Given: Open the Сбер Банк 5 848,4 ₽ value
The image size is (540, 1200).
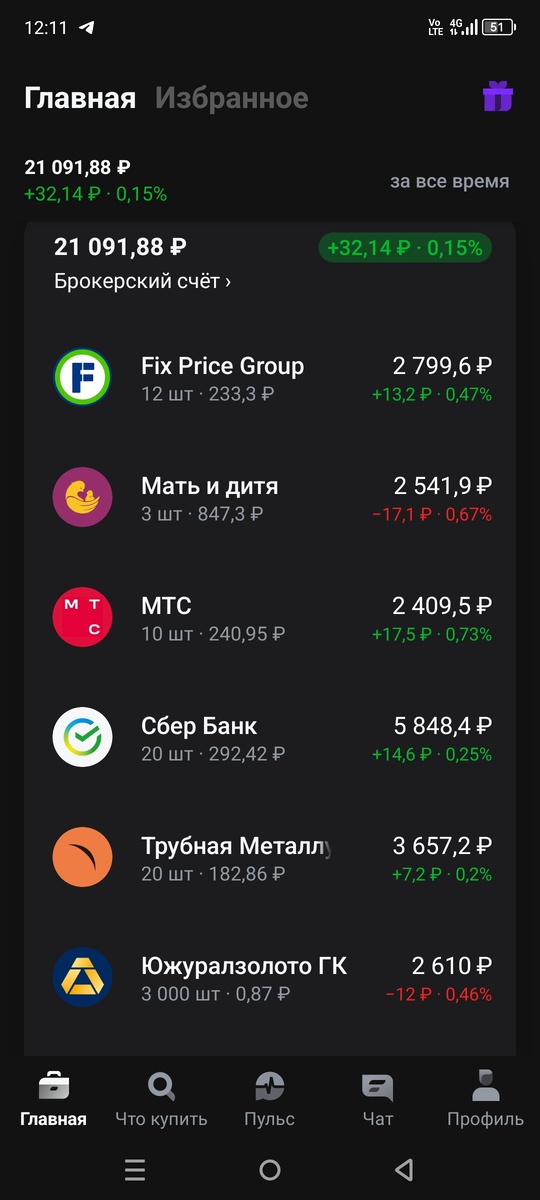Looking at the screenshot, I should tap(441, 726).
